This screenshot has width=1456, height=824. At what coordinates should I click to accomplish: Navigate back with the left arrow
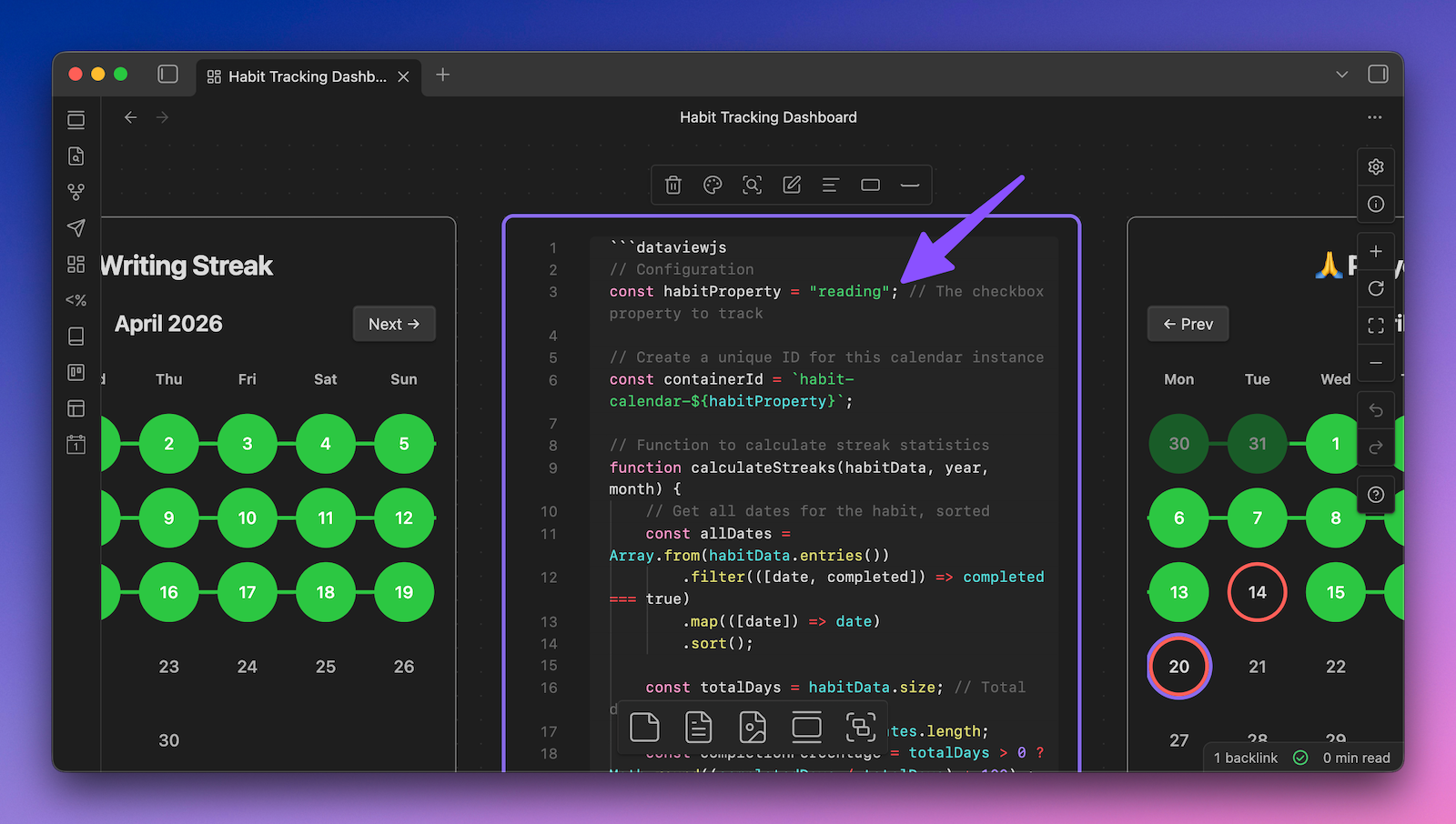(x=131, y=117)
